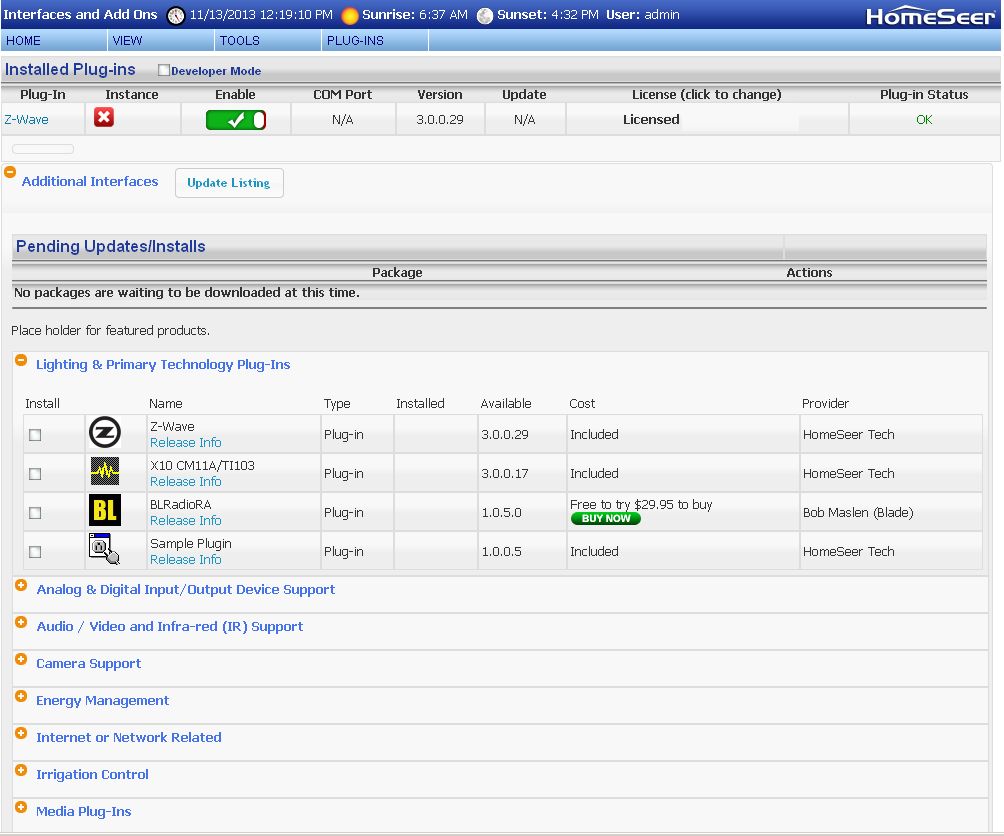Click the COM Port column header

click(x=343, y=94)
